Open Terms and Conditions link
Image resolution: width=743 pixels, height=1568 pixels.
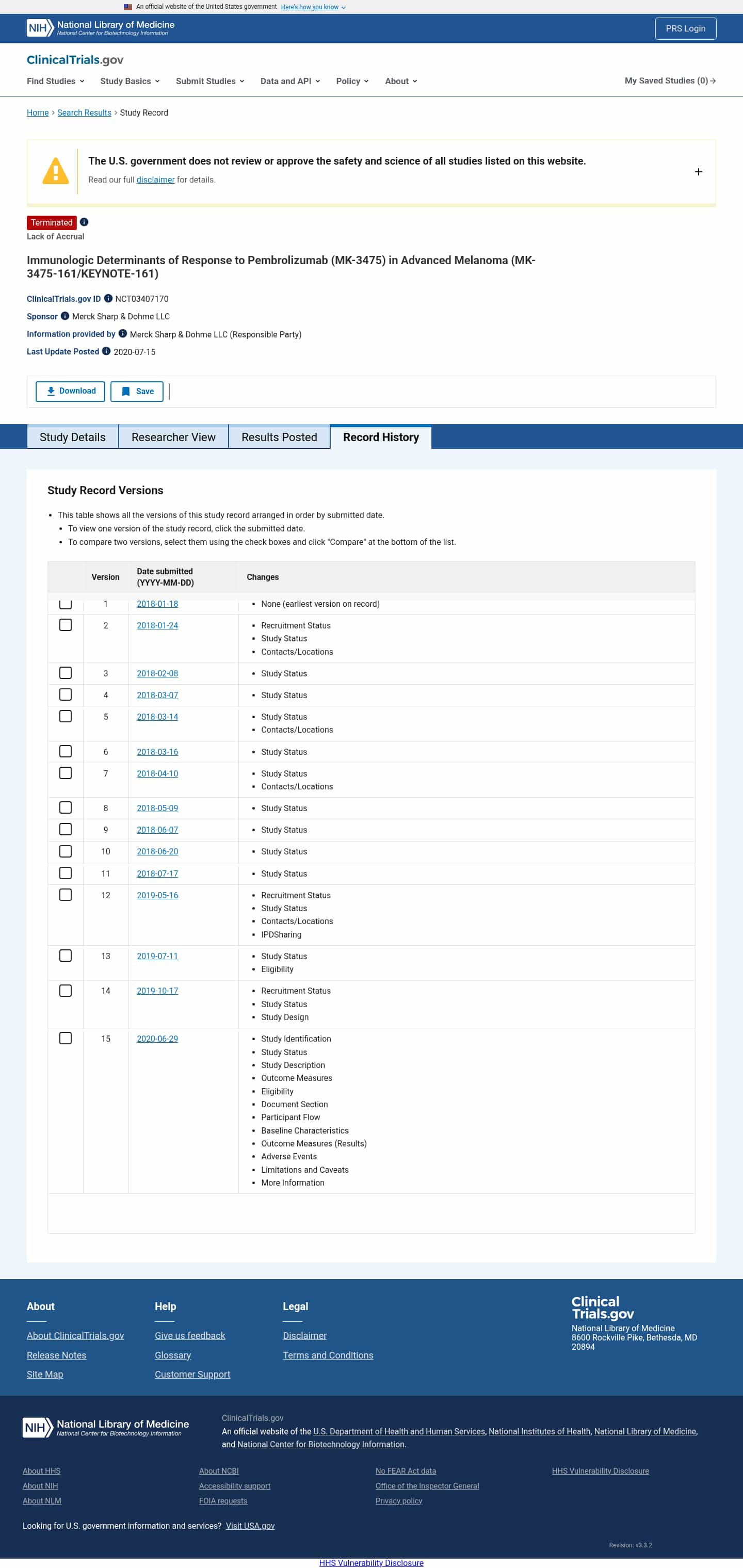point(328,1355)
